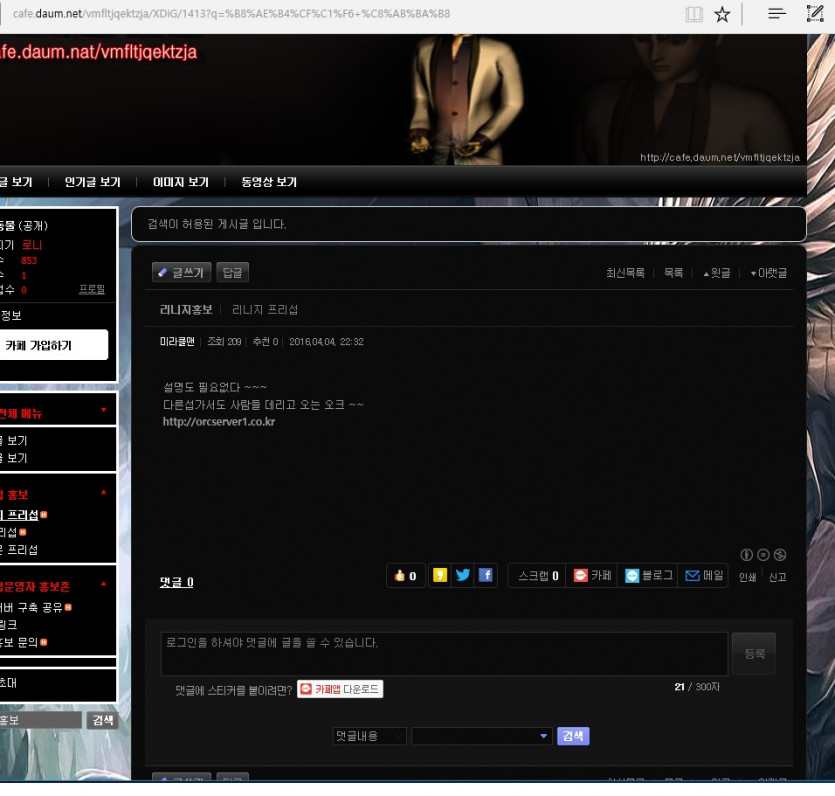Share the post on Twitter

[463, 575]
